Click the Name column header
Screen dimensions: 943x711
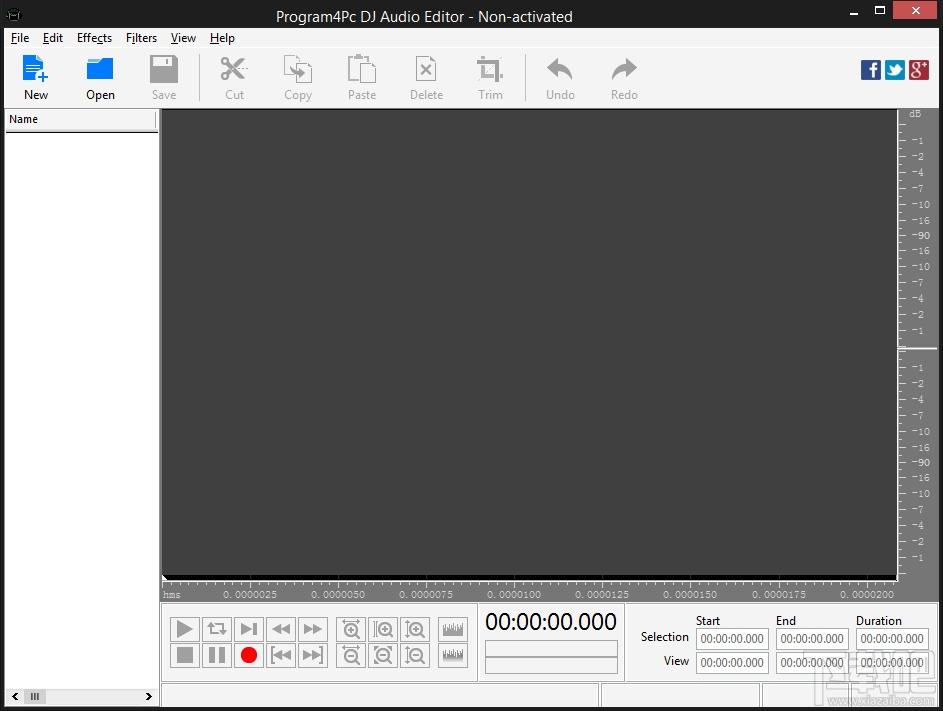click(x=81, y=120)
